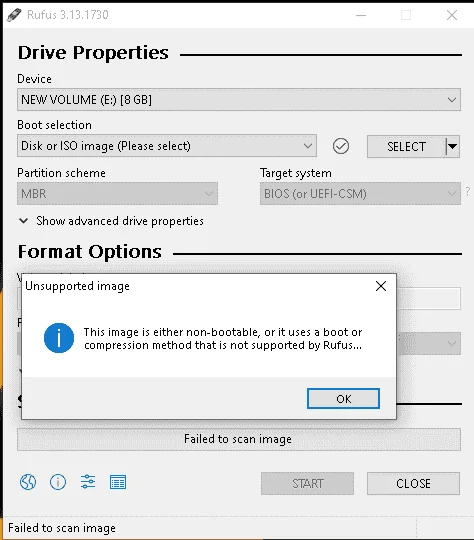
Task: Click the Rufus pen drive title icon
Action: (x=14, y=15)
